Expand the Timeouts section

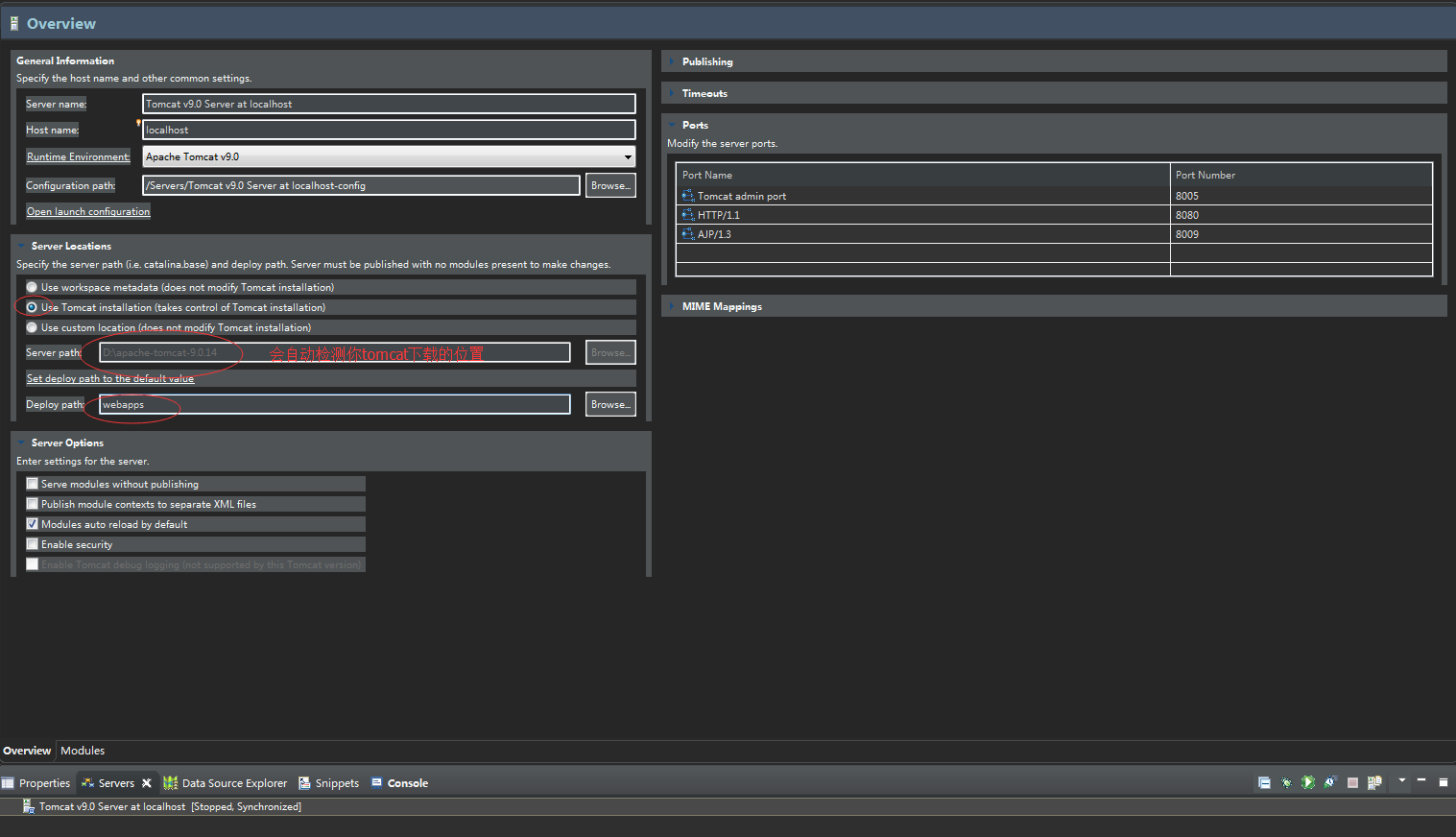672,93
